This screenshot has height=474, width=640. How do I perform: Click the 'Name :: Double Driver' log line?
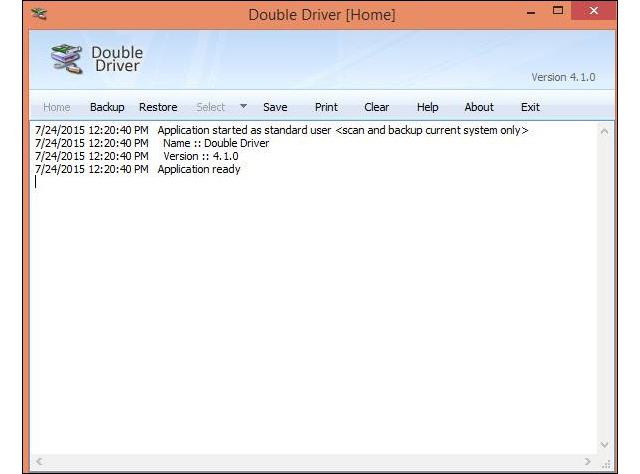click(x=152, y=143)
